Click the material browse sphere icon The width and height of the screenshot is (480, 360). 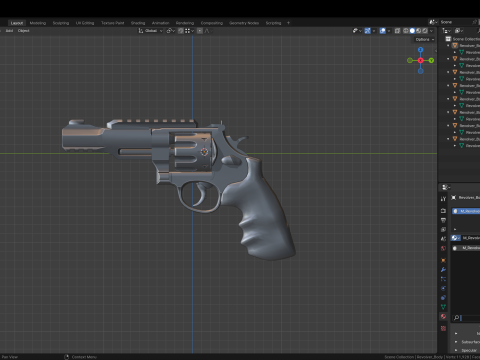(455, 238)
